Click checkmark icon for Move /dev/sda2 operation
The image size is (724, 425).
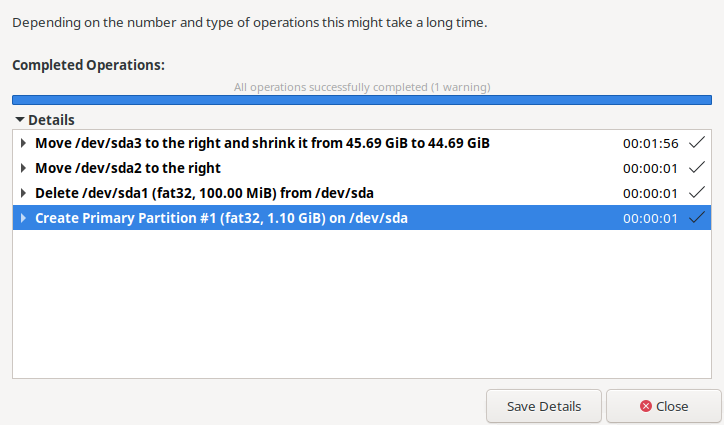pyautogui.click(x=697, y=168)
